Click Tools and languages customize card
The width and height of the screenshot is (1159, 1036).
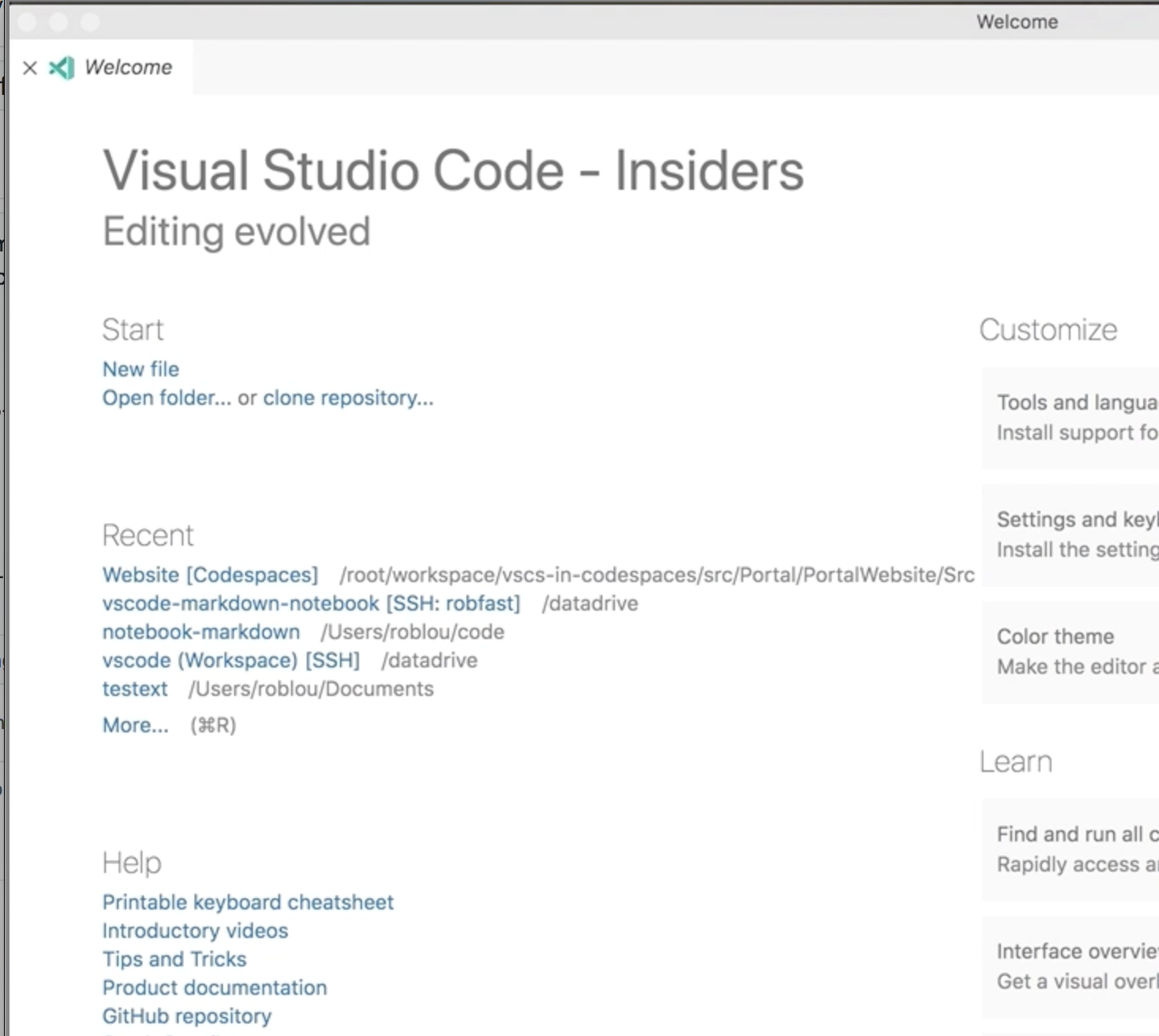click(x=1070, y=418)
